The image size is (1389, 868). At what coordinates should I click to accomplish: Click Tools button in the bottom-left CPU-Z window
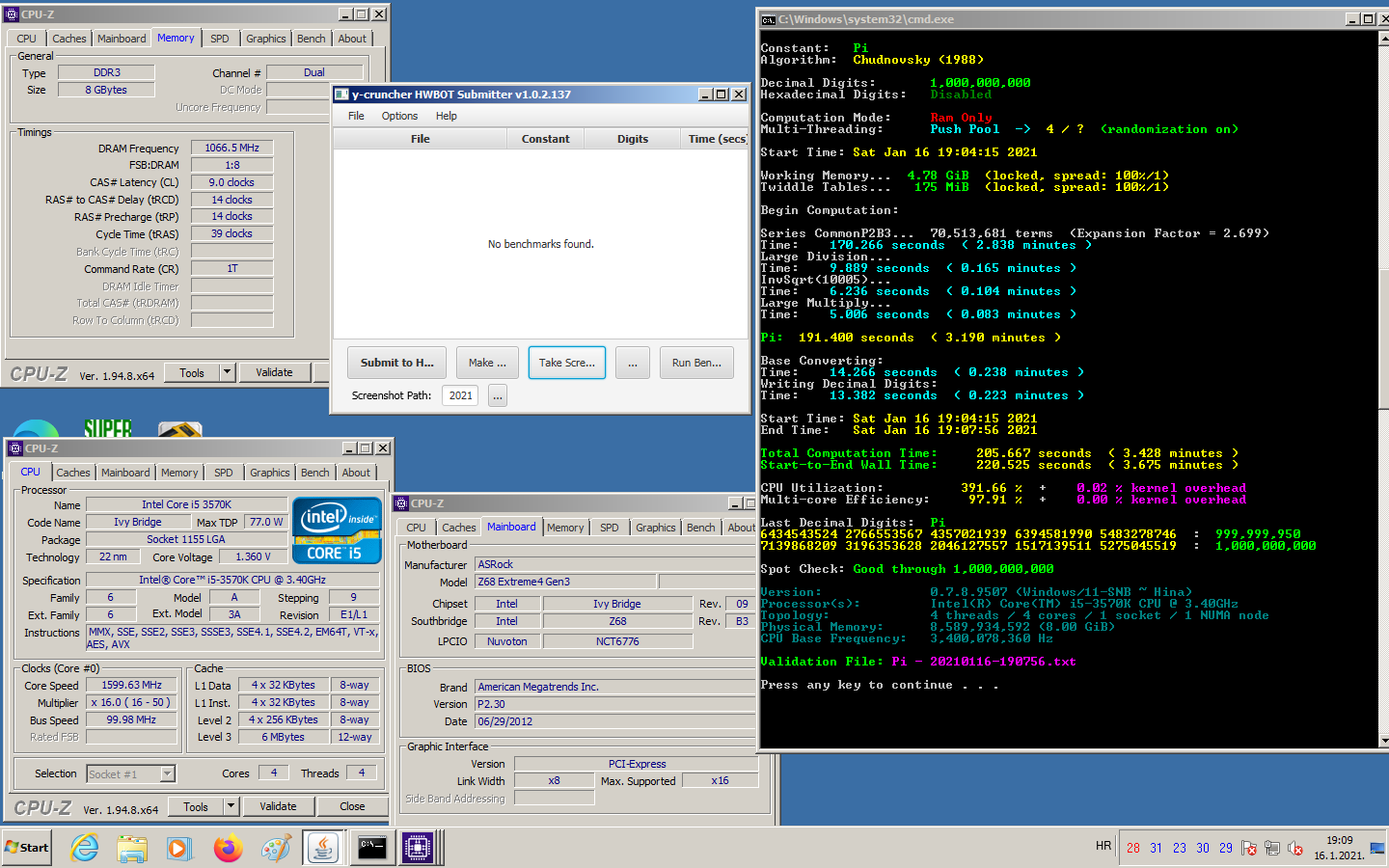[196, 806]
